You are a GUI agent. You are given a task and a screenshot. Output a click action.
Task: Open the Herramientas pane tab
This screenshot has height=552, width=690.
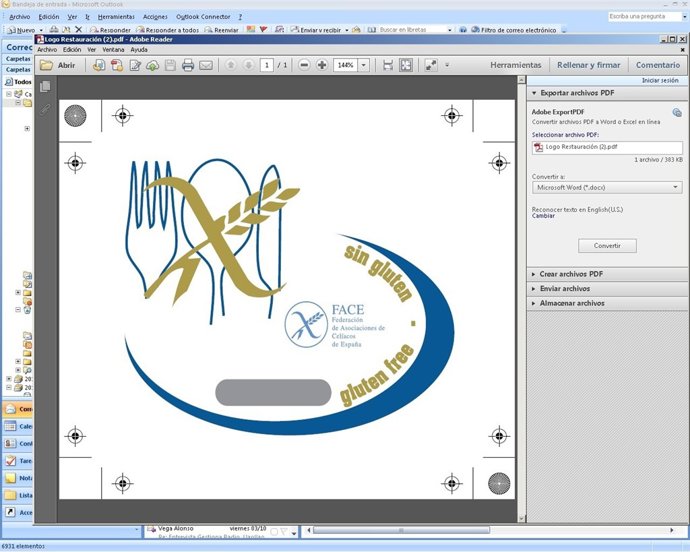[x=515, y=65]
